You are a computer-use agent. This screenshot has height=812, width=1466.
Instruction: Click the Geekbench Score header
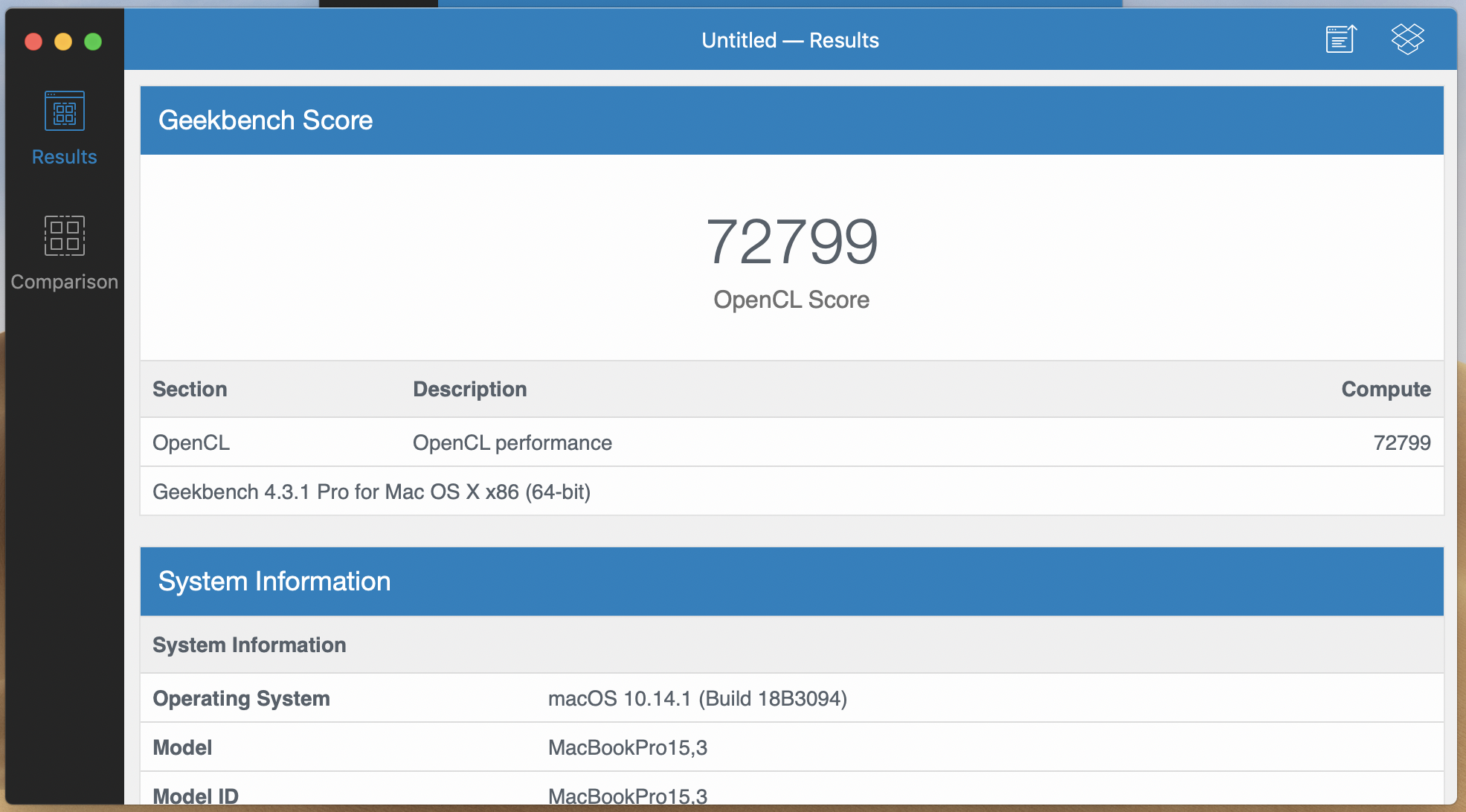pos(266,120)
